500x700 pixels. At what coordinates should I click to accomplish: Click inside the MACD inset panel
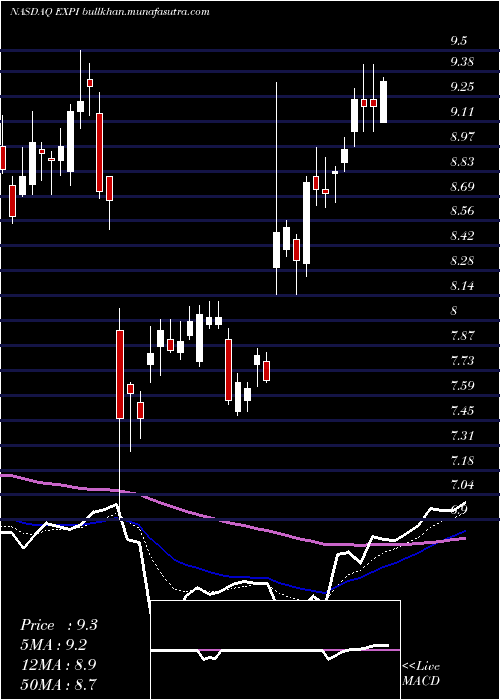(x=275, y=650)
